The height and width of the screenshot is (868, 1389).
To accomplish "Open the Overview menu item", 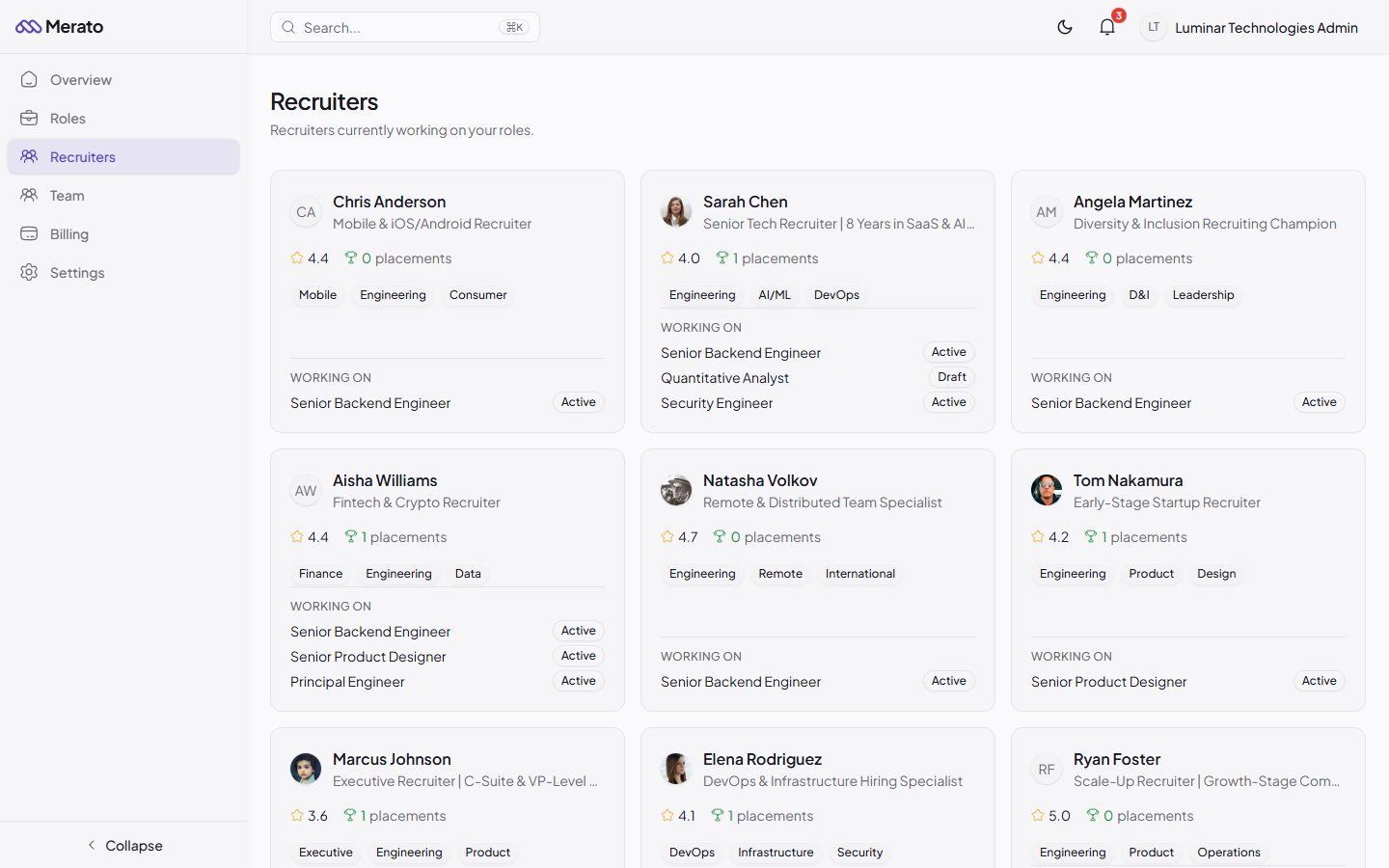I will (80, 79).
